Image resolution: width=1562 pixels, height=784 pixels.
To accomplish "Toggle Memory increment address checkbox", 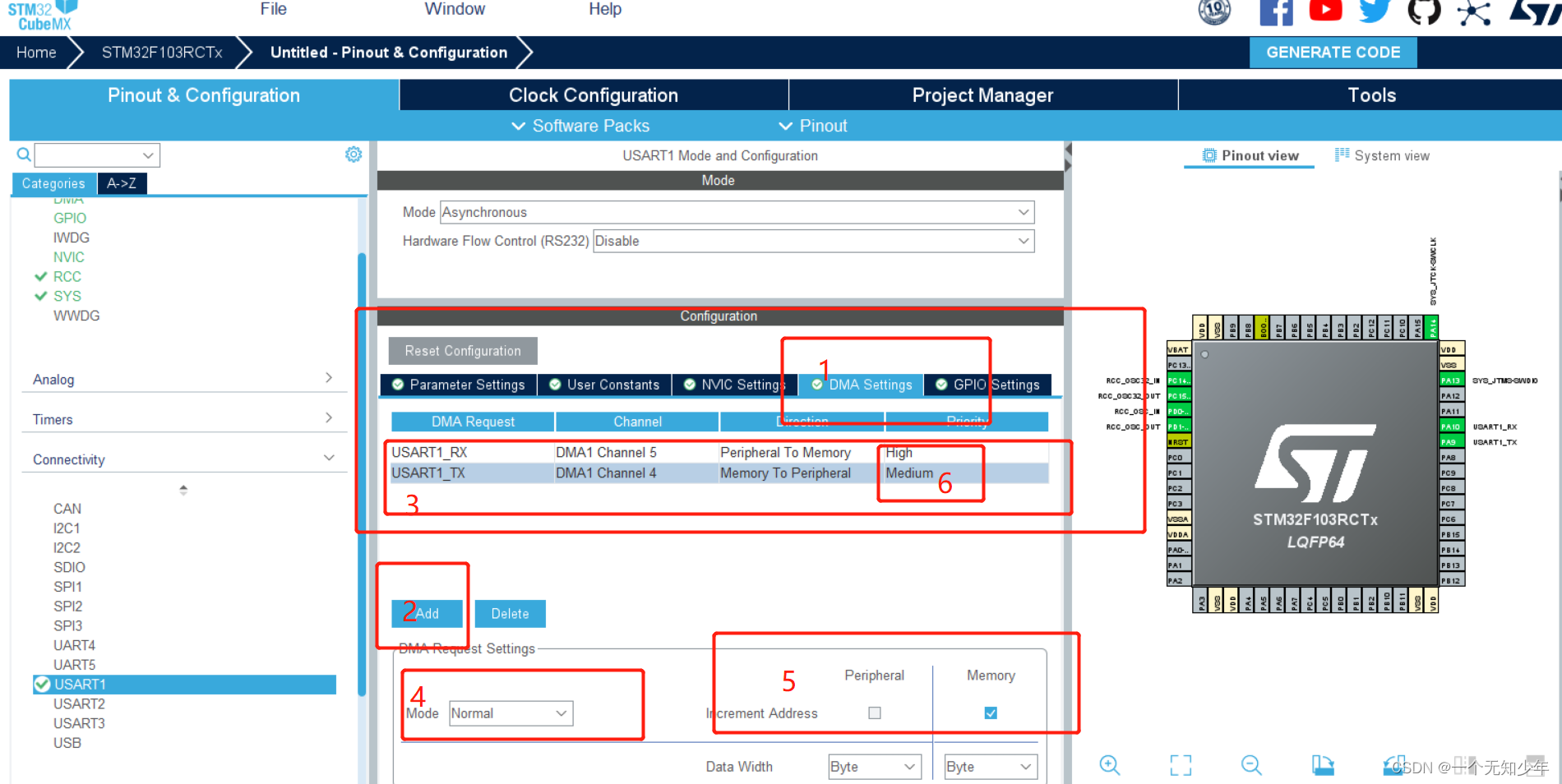I will 991,713.
